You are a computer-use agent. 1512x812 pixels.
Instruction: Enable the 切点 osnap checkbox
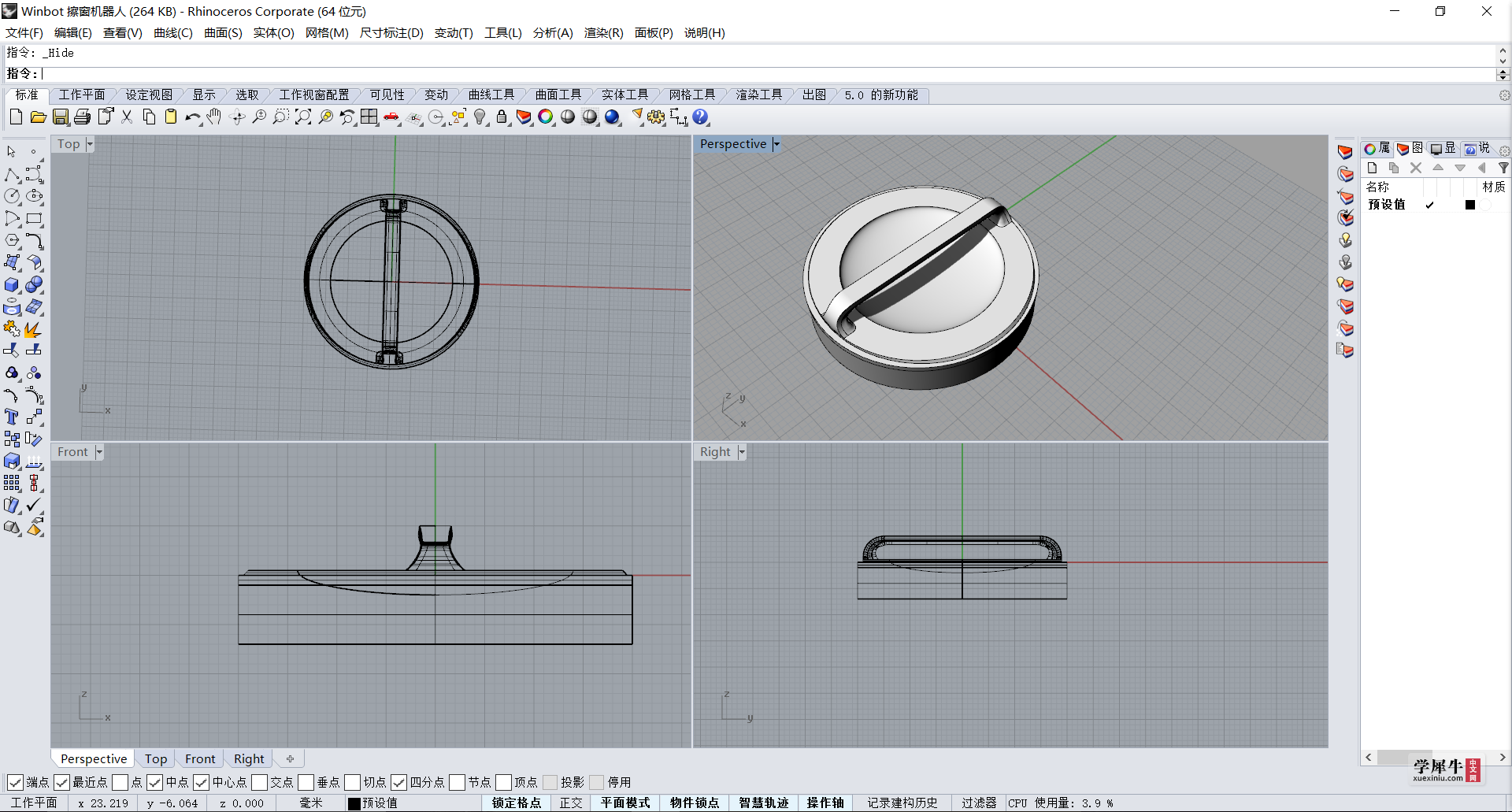(352, 782)
